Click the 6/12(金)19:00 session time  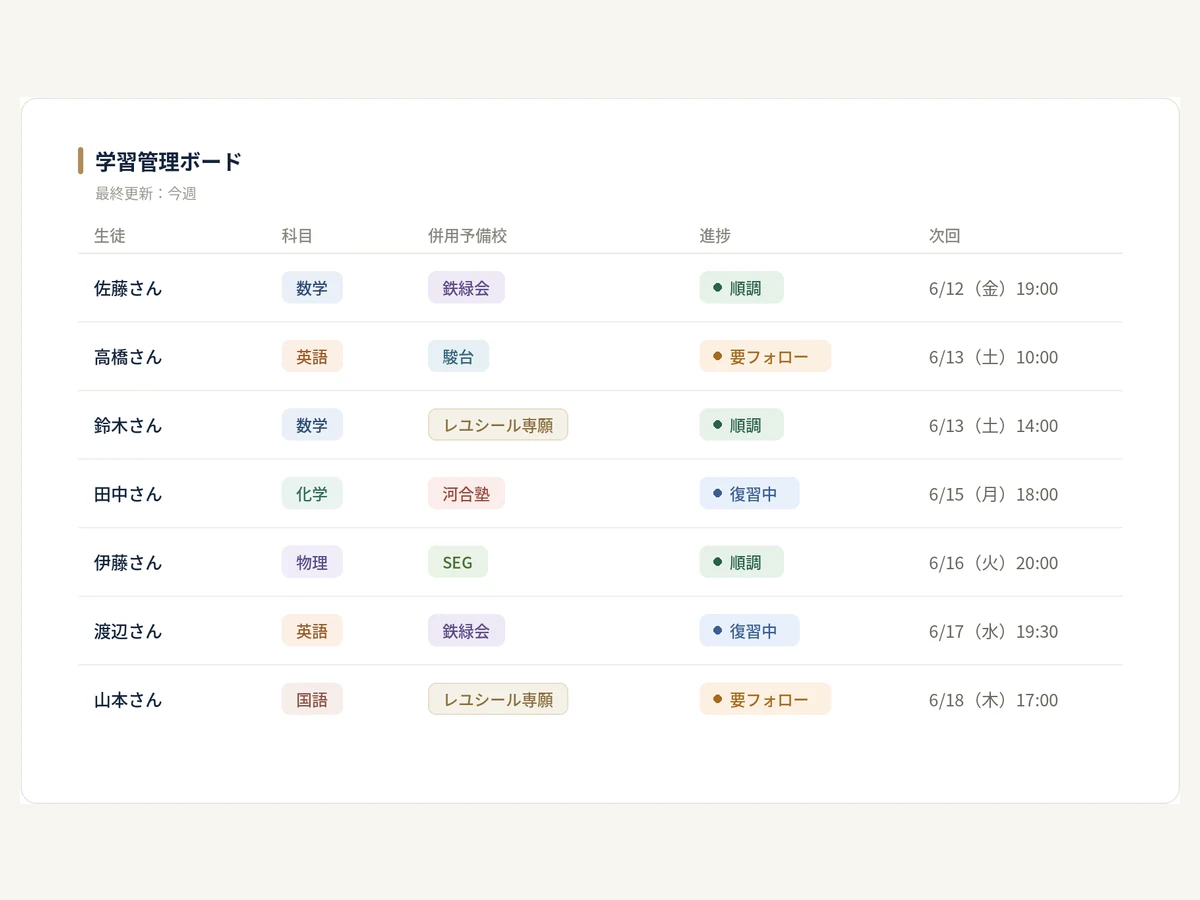pyautogui.click(x=993, y=289)
